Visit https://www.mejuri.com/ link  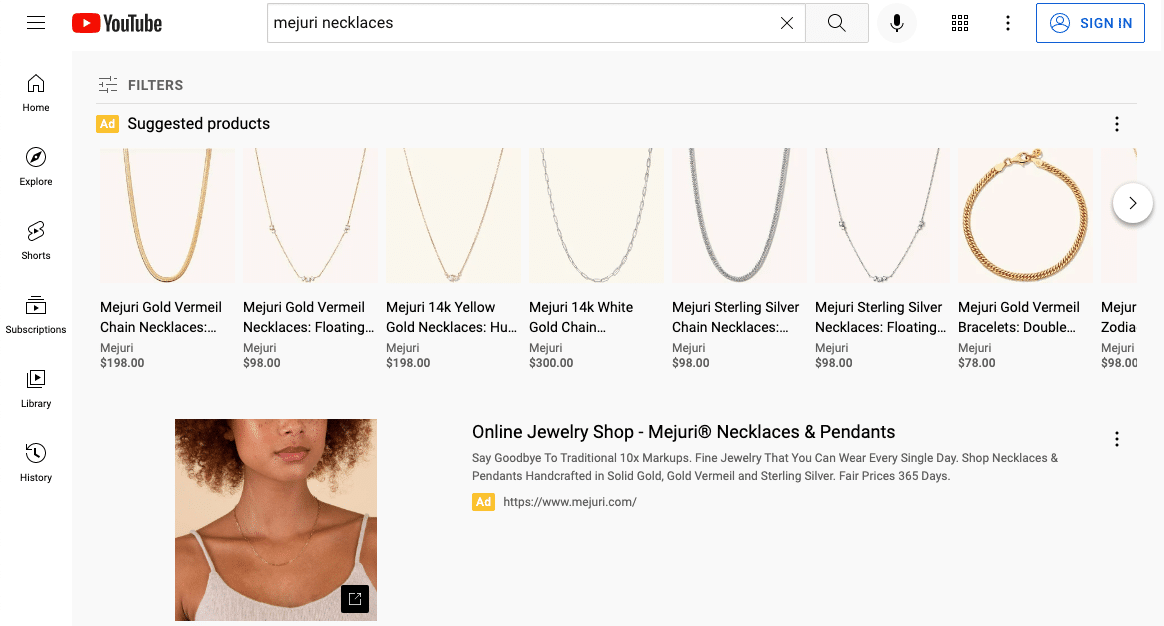570,502
